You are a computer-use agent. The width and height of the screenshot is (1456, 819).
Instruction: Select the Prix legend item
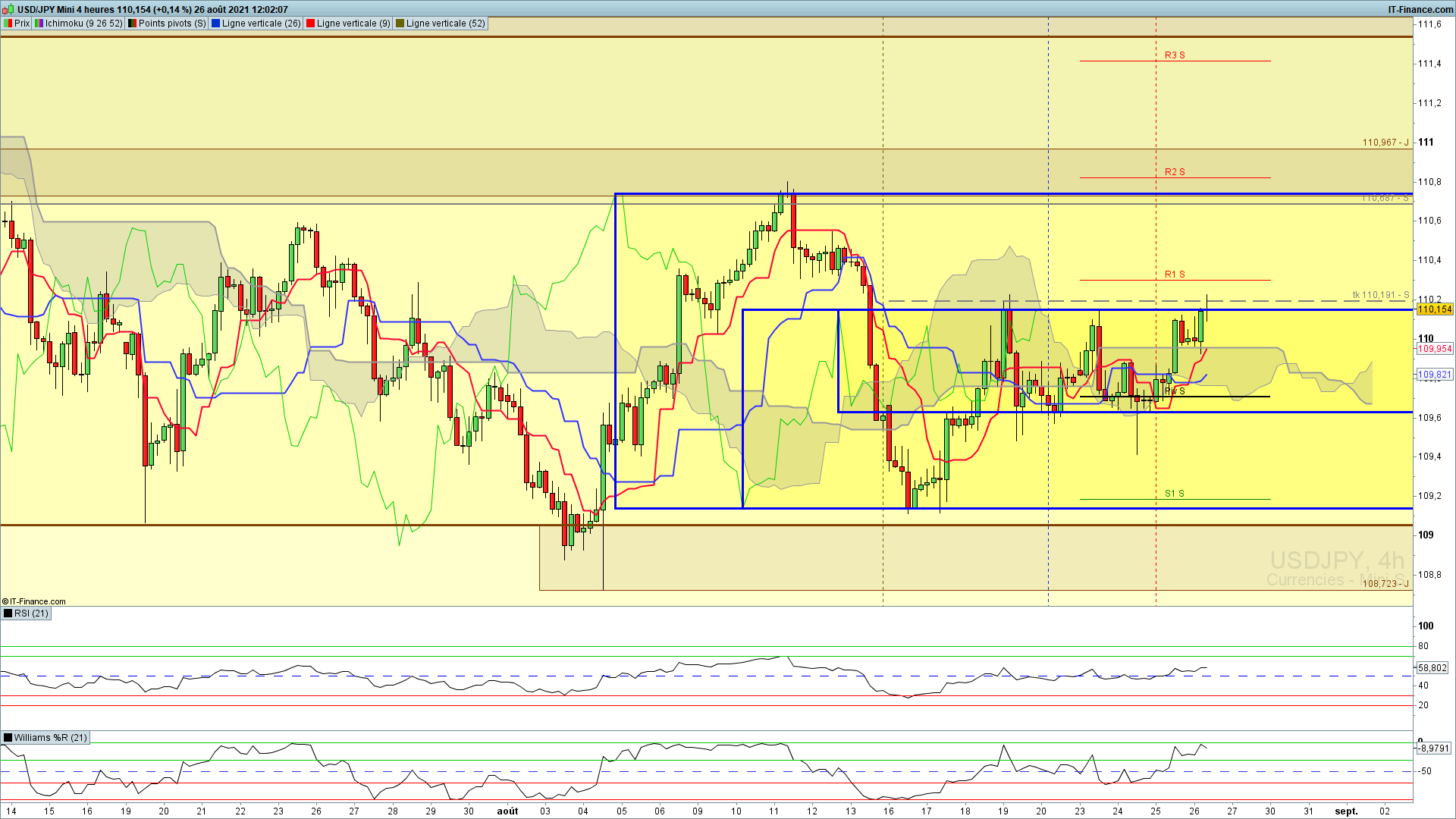tap(17, 24)
